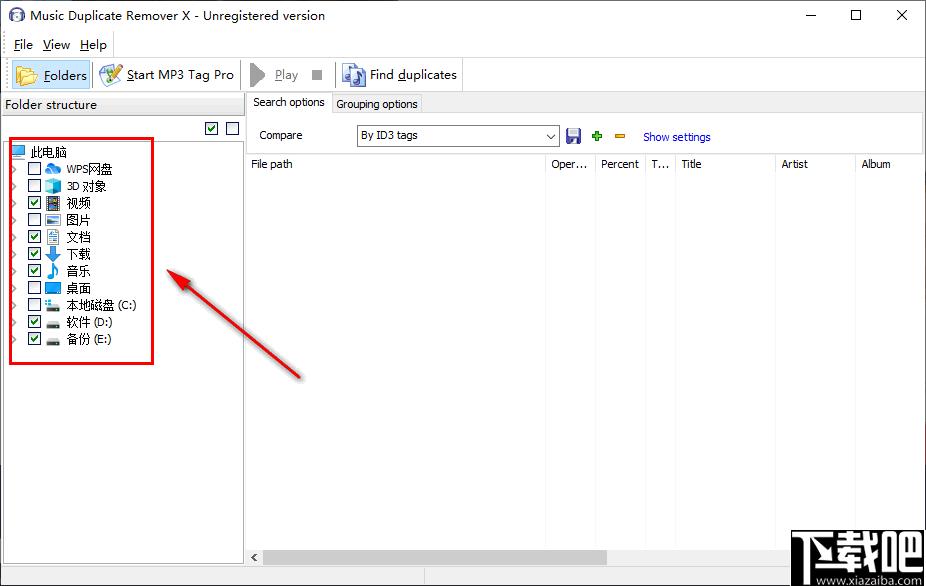The image size is (926, 586).
Task: Click the 视频 film icon
Action: tap(53, 203)
